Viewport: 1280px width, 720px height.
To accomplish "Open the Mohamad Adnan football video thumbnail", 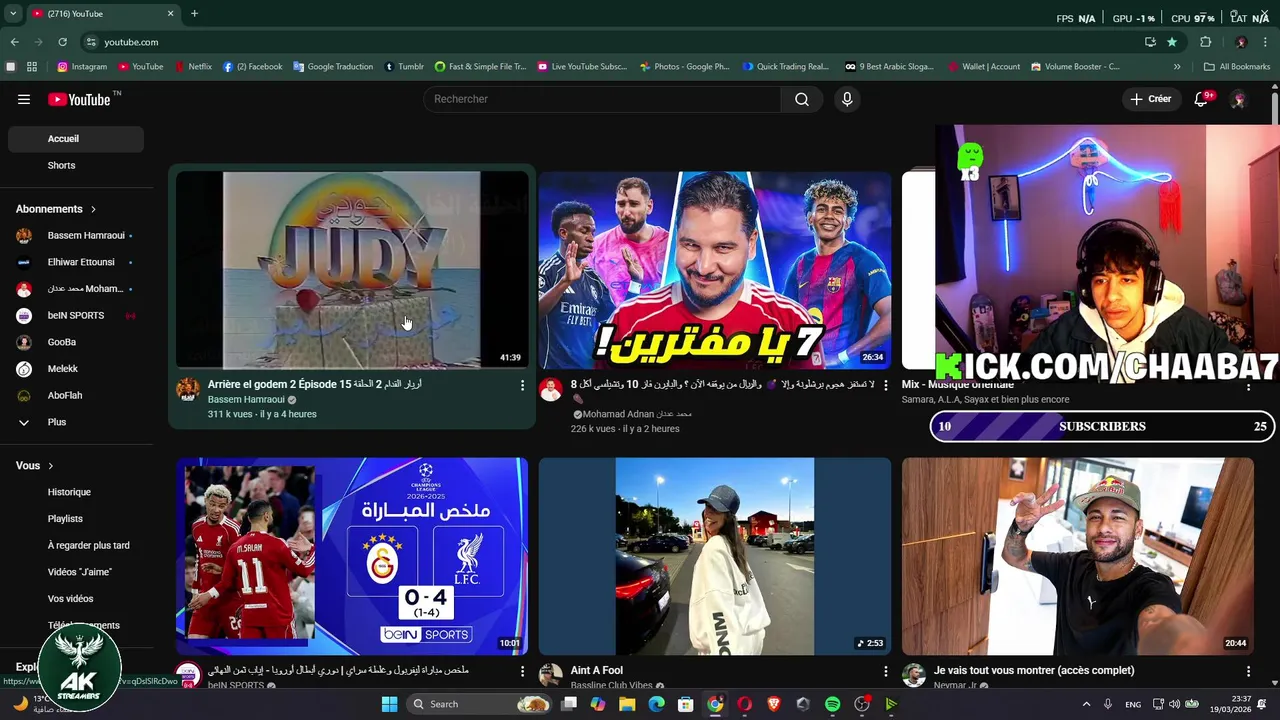I will pyautogui.click(x=715, y=270).
